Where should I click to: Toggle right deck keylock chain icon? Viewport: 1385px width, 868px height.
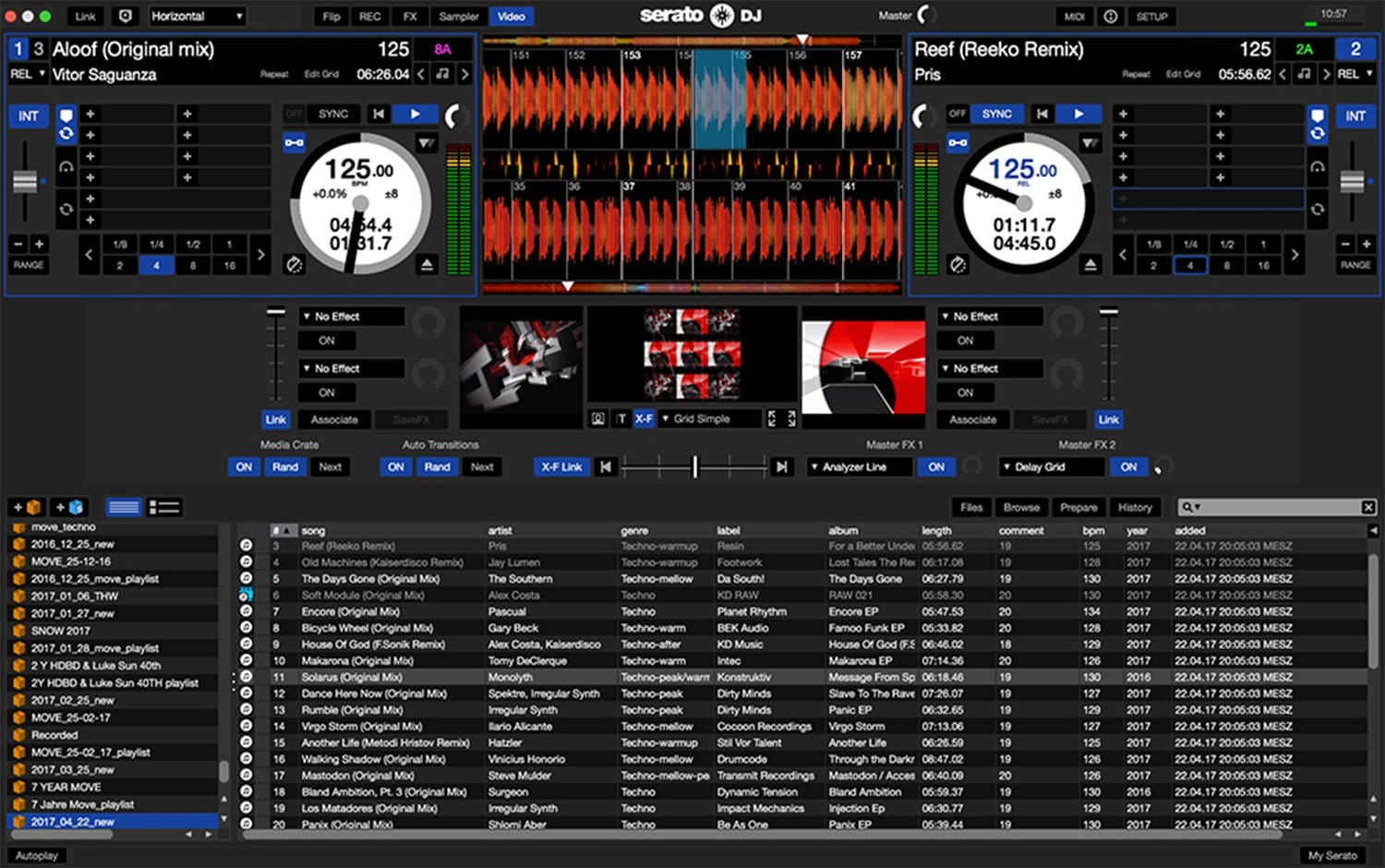(x=958, y=142)
